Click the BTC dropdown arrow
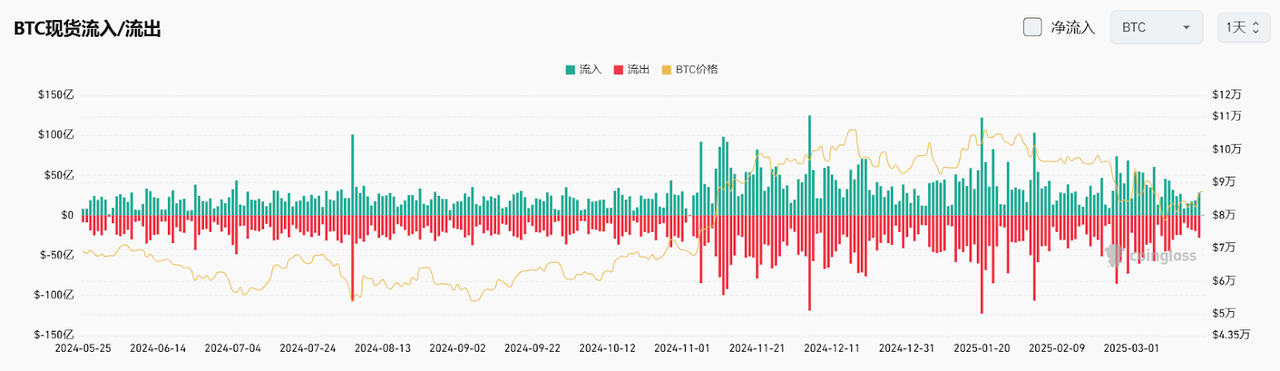This screenshot has width=1280, height=371. pyautogui.click(x=1186, y=27)
